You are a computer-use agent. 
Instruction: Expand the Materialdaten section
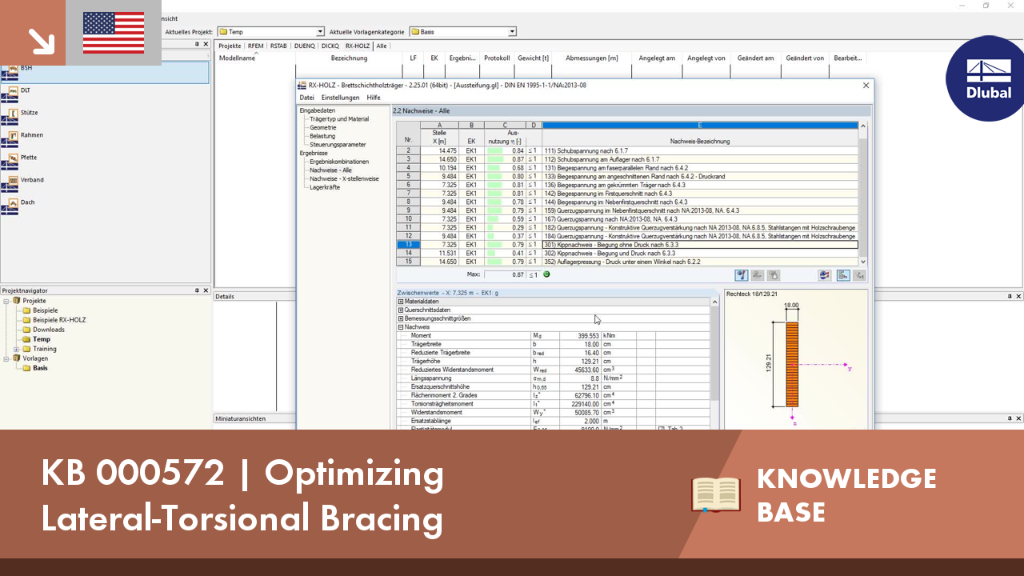coord(401,302)
